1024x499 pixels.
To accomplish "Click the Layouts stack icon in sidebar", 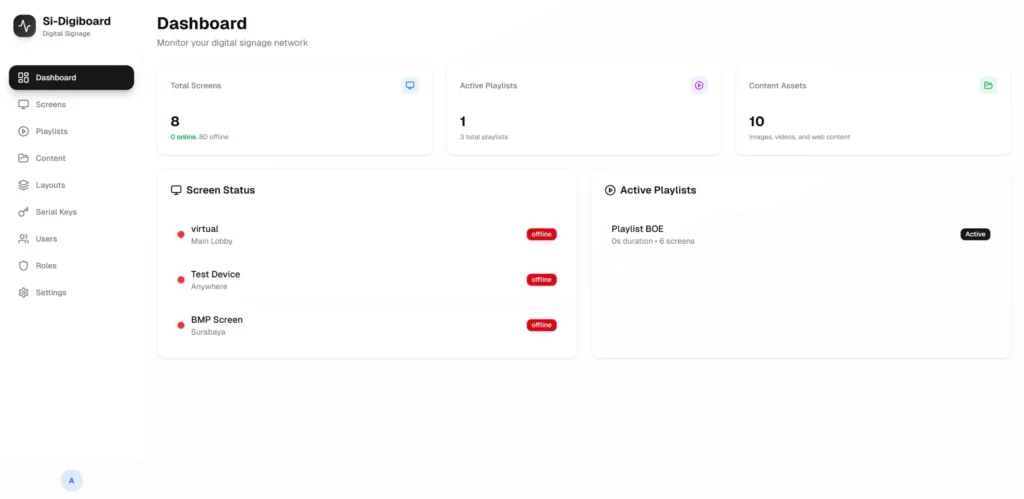I will click(x=24, y=185).
